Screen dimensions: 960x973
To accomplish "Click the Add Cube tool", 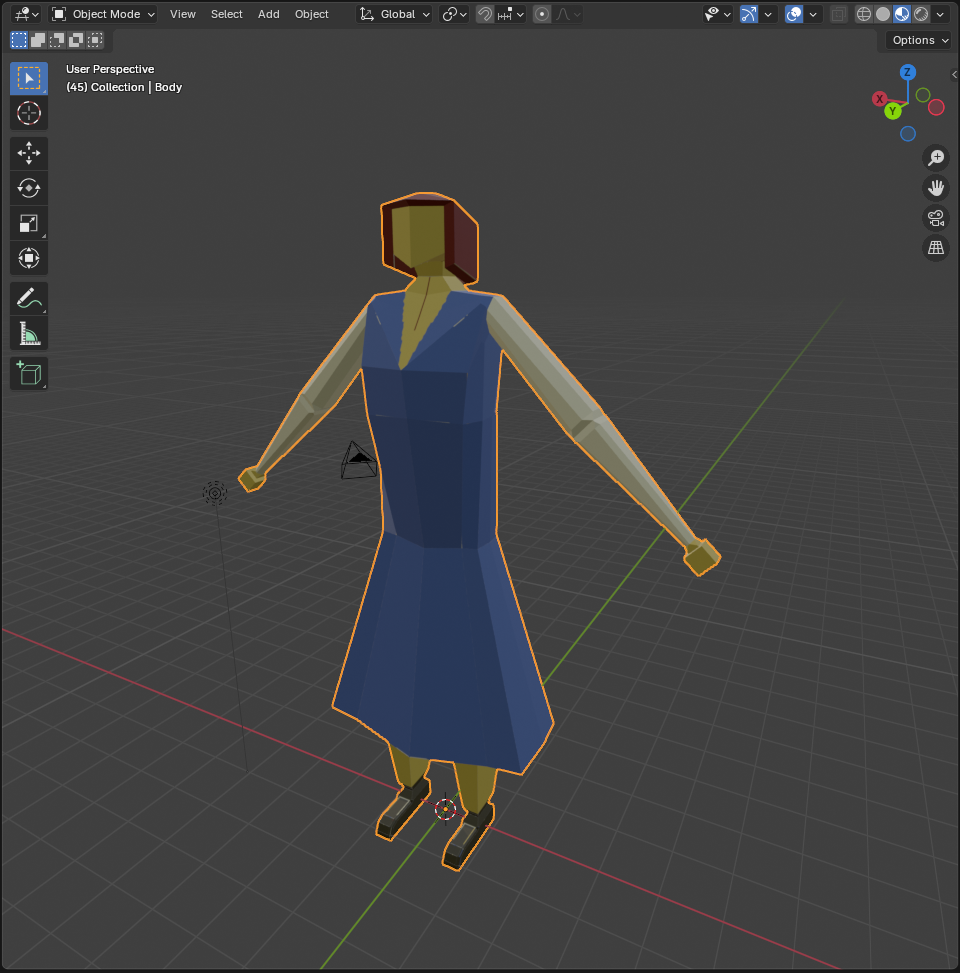I will [29, 373].
